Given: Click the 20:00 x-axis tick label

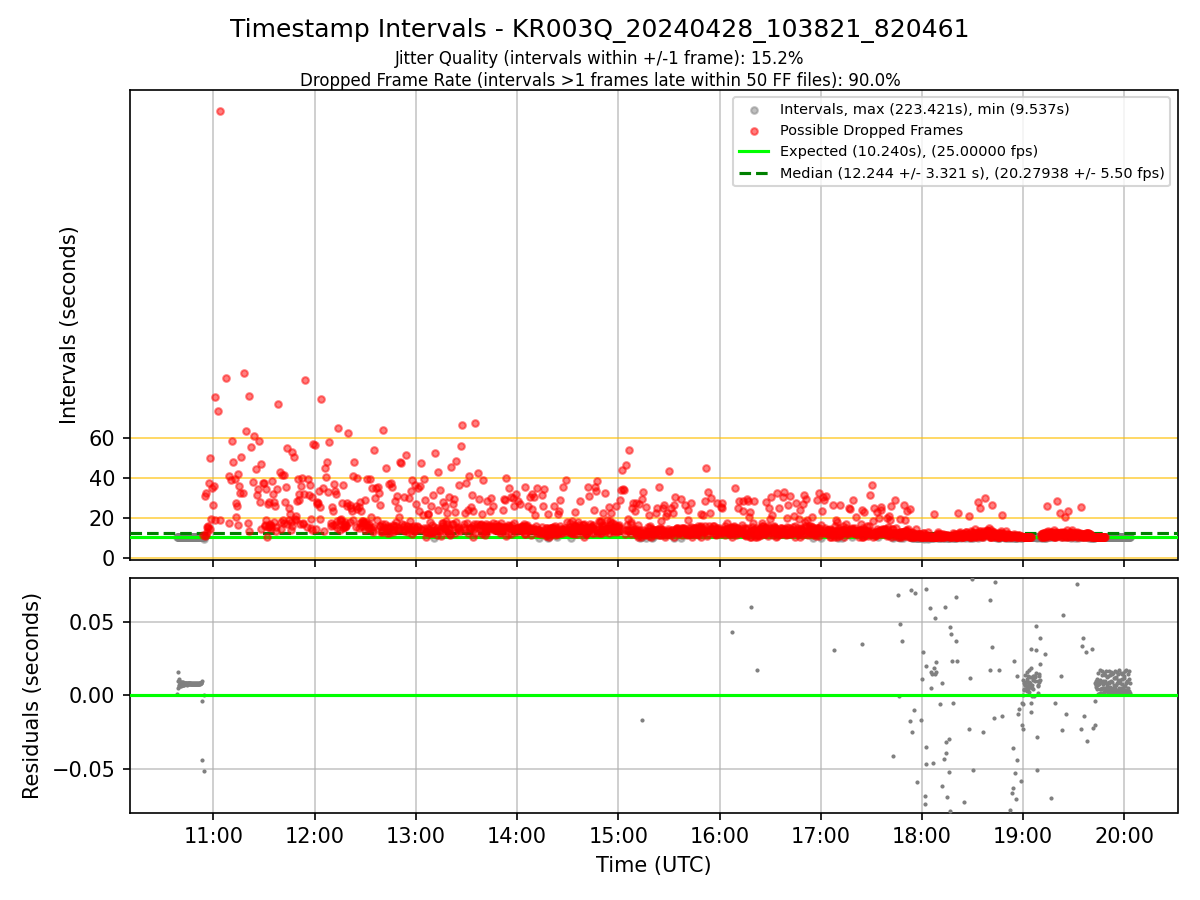Looking at the screenshot, I should pos(1124,834).
